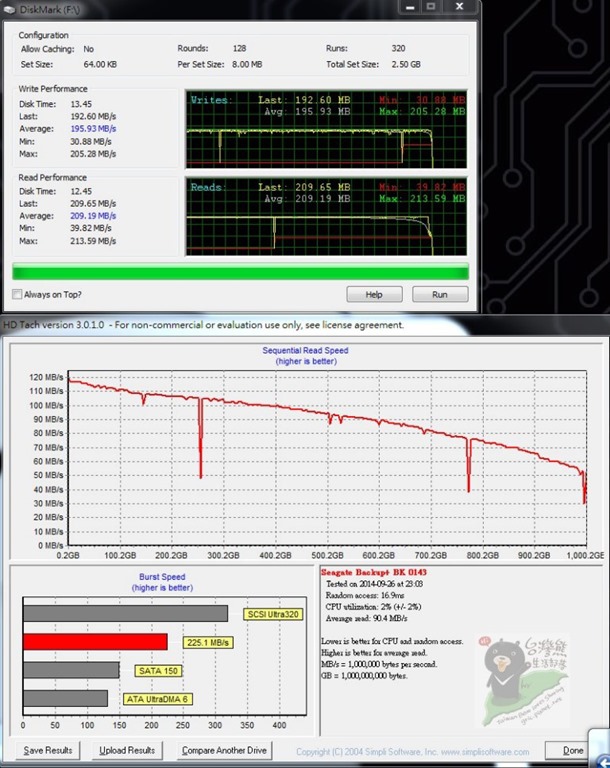
Task: Click write Disk Time value 13.45
Action: click(x=81, y=104)
